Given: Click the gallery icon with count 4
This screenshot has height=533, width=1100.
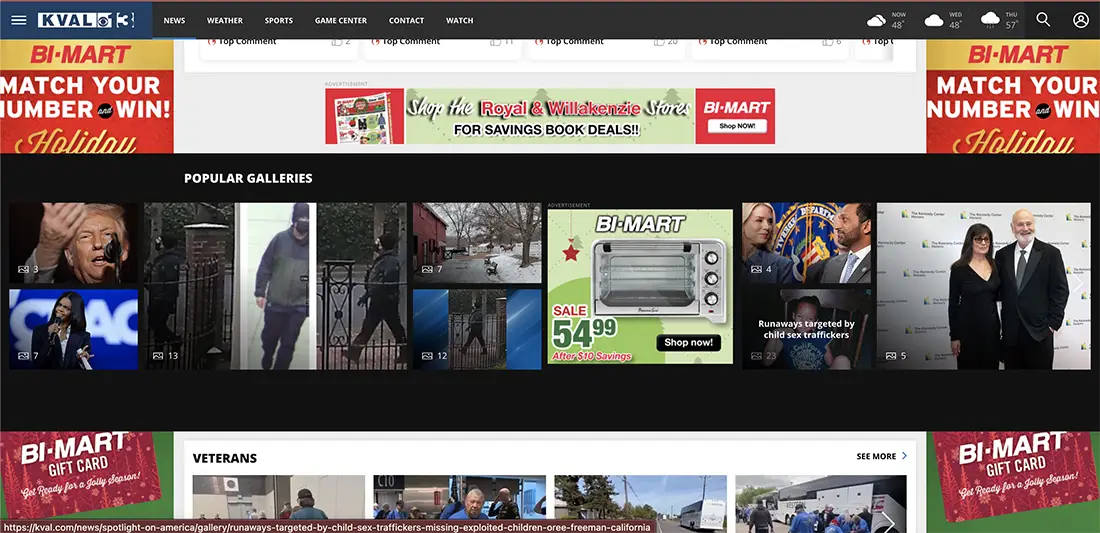Looking at the screenshot, I should 756,269.
